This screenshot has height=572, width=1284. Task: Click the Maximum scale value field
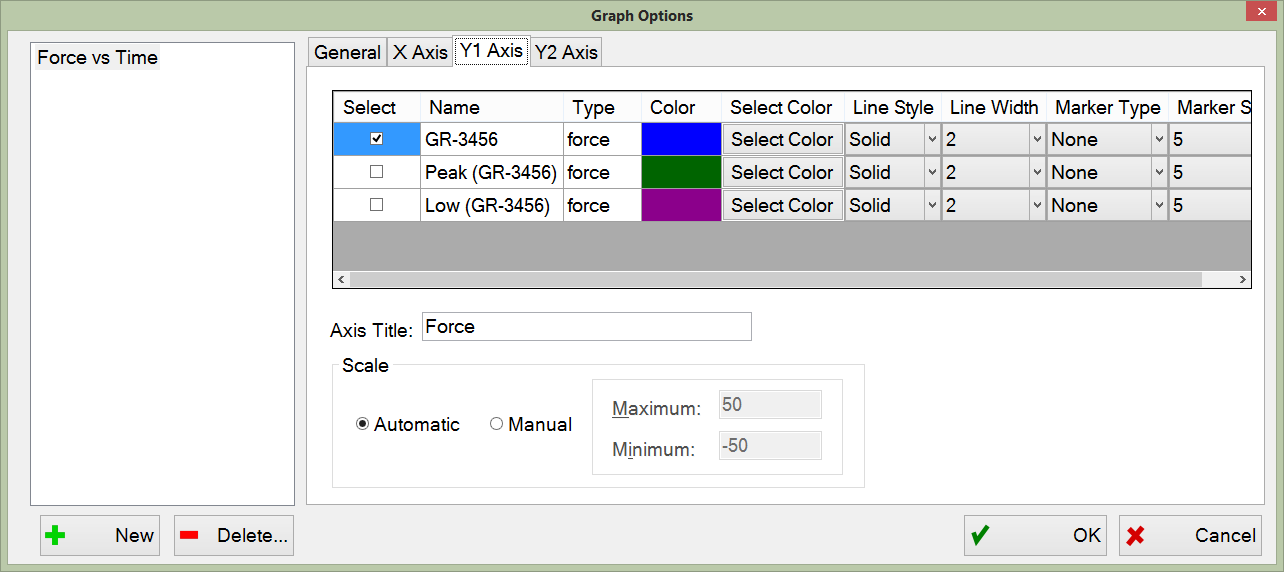770,405
